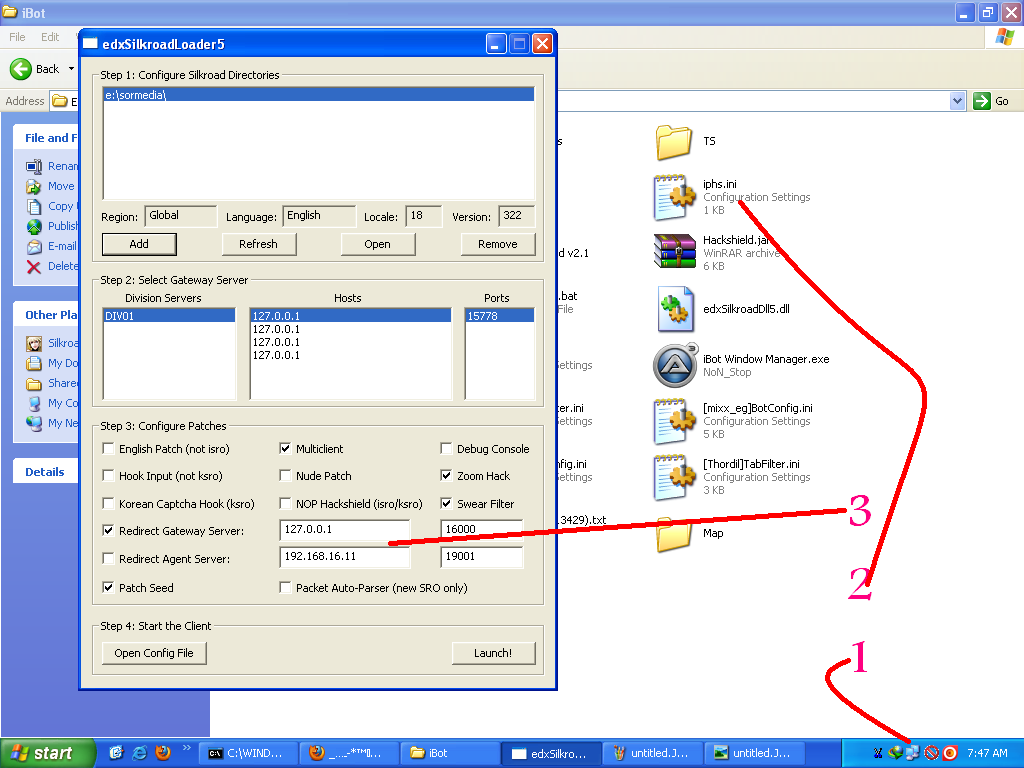Select the Map folder icon
Screen dimensions: 1024x768
[673, 535]
